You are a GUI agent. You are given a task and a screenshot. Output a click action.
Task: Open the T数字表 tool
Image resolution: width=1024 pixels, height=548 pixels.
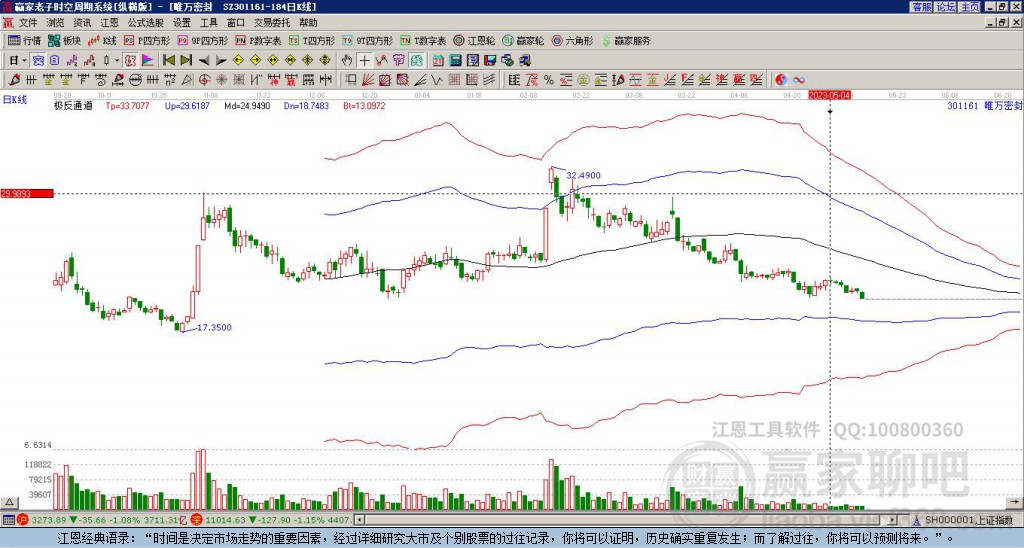tap(423, 40)
